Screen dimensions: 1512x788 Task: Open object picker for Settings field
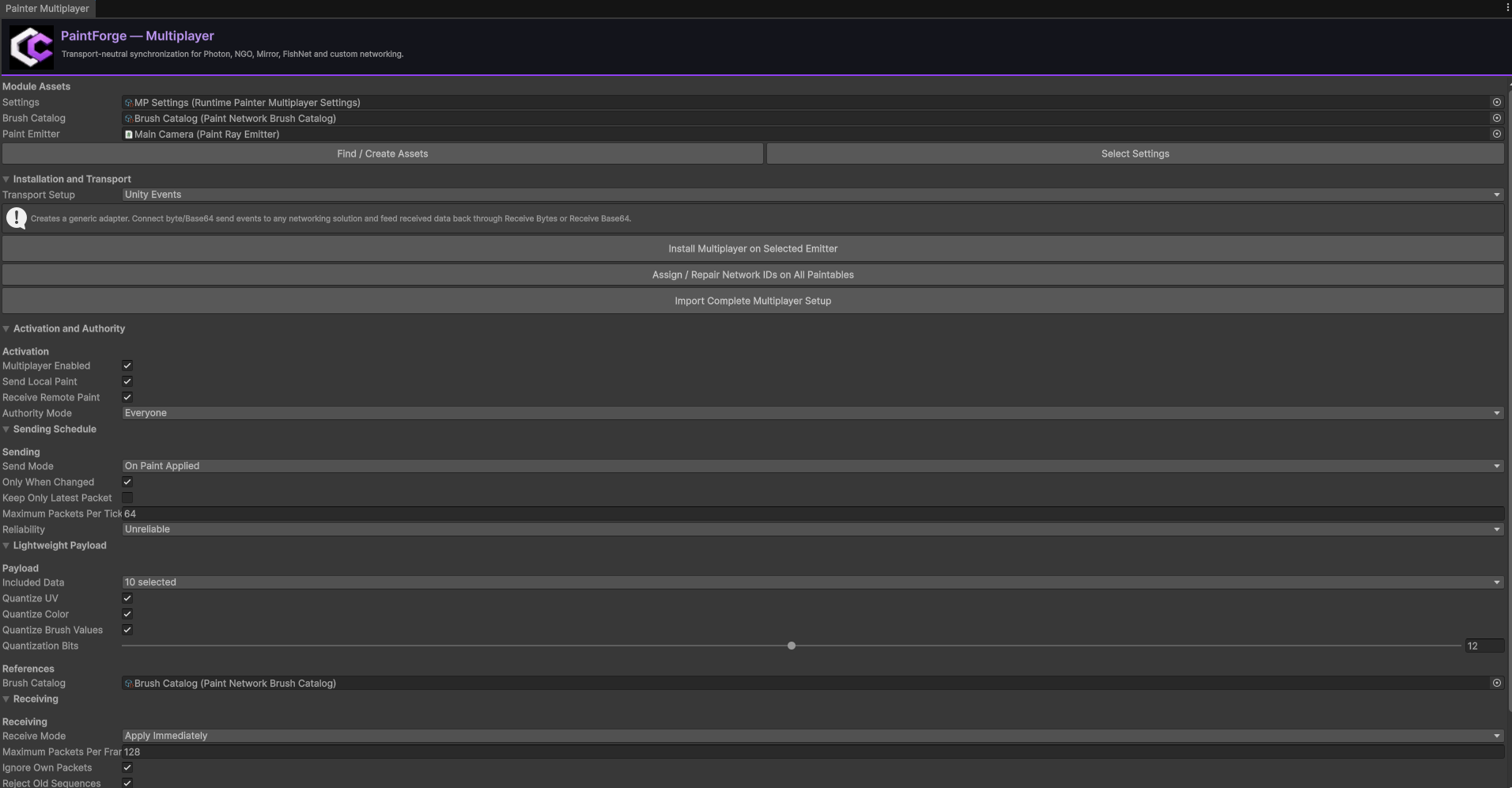coord(1496,102)
